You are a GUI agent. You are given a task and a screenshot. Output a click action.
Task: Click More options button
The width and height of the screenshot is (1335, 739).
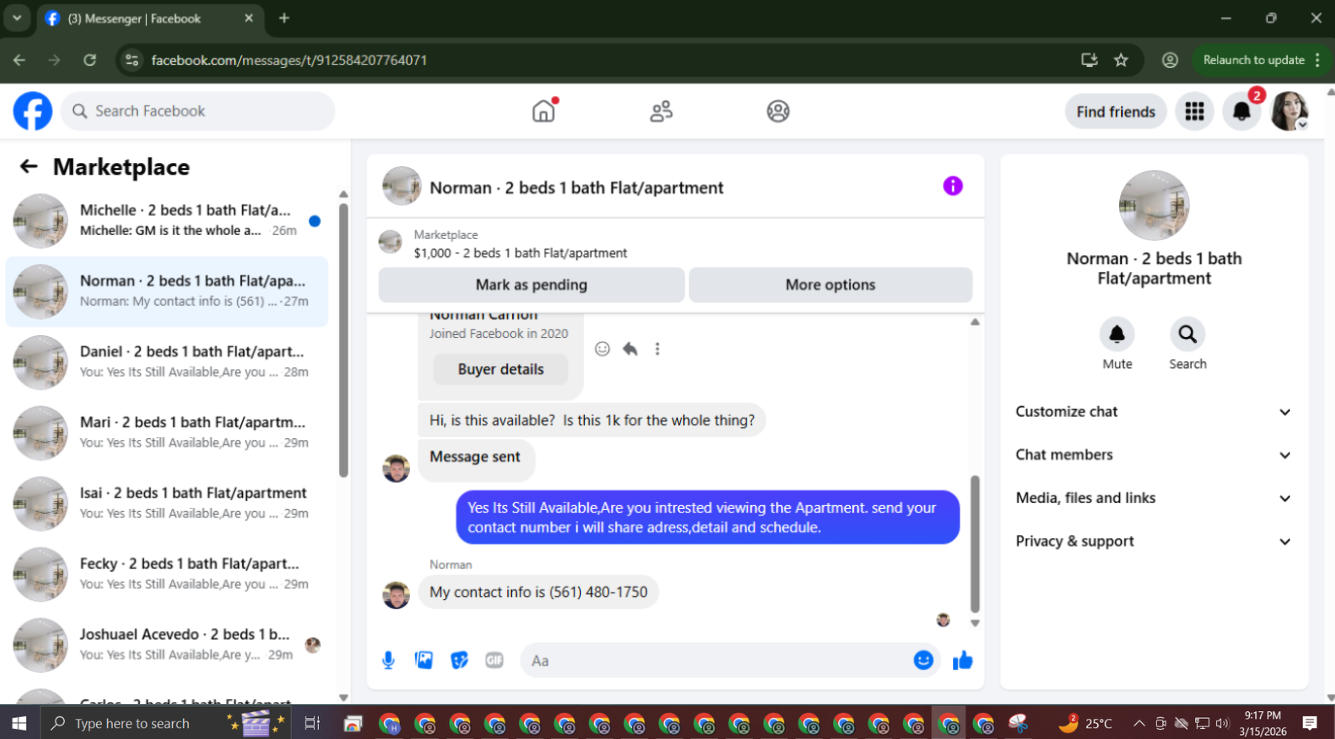(830, 285)
